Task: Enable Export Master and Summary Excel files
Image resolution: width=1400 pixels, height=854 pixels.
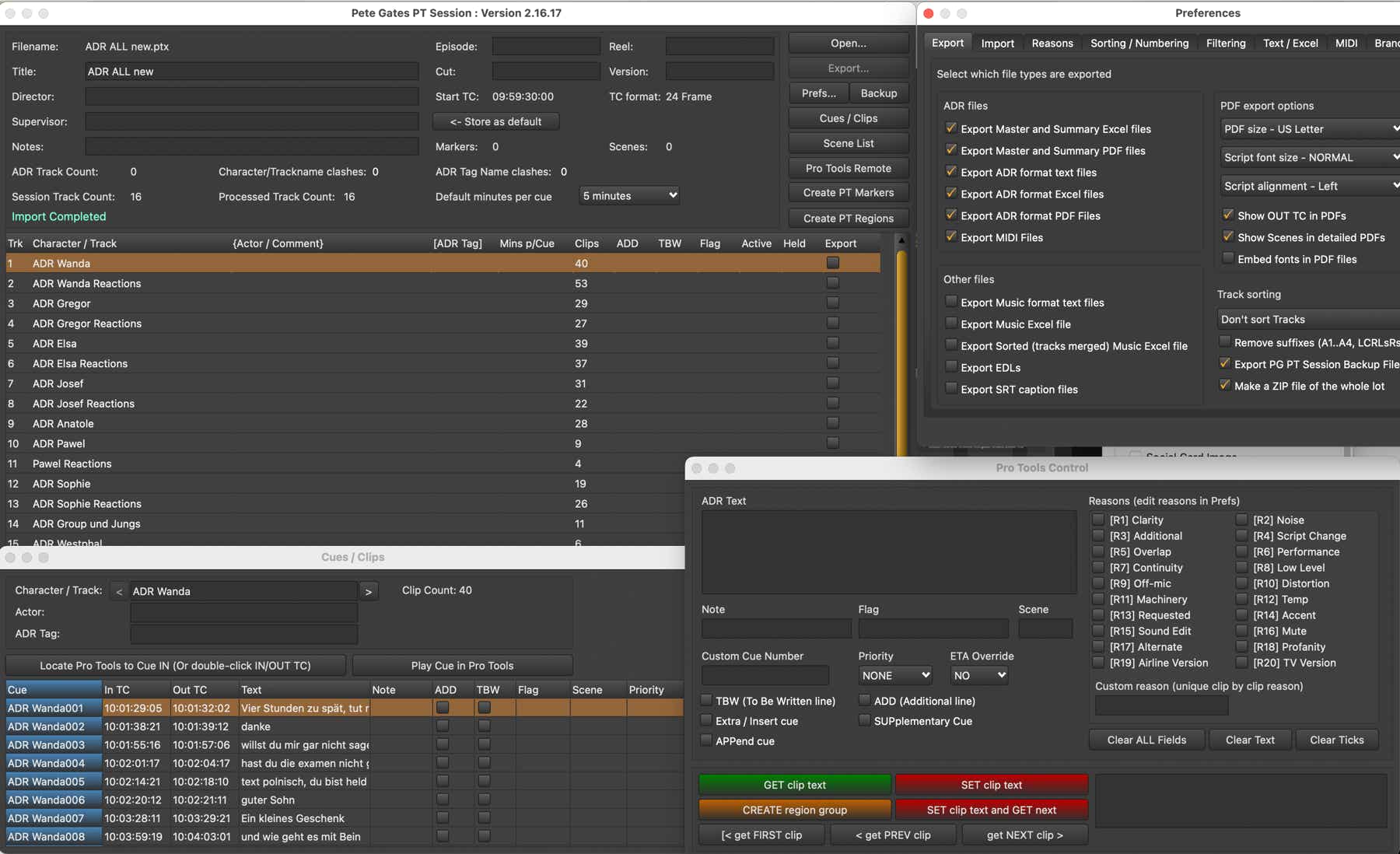Action: tap(950, 128)
